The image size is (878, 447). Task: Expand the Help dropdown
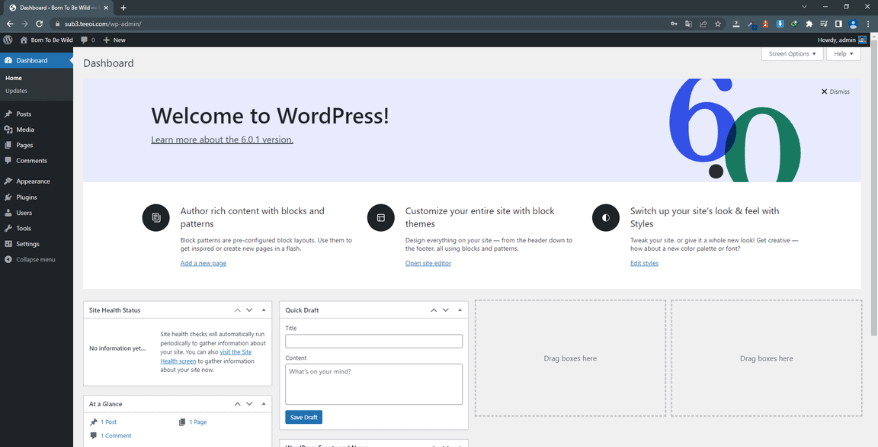click(843, 54)
